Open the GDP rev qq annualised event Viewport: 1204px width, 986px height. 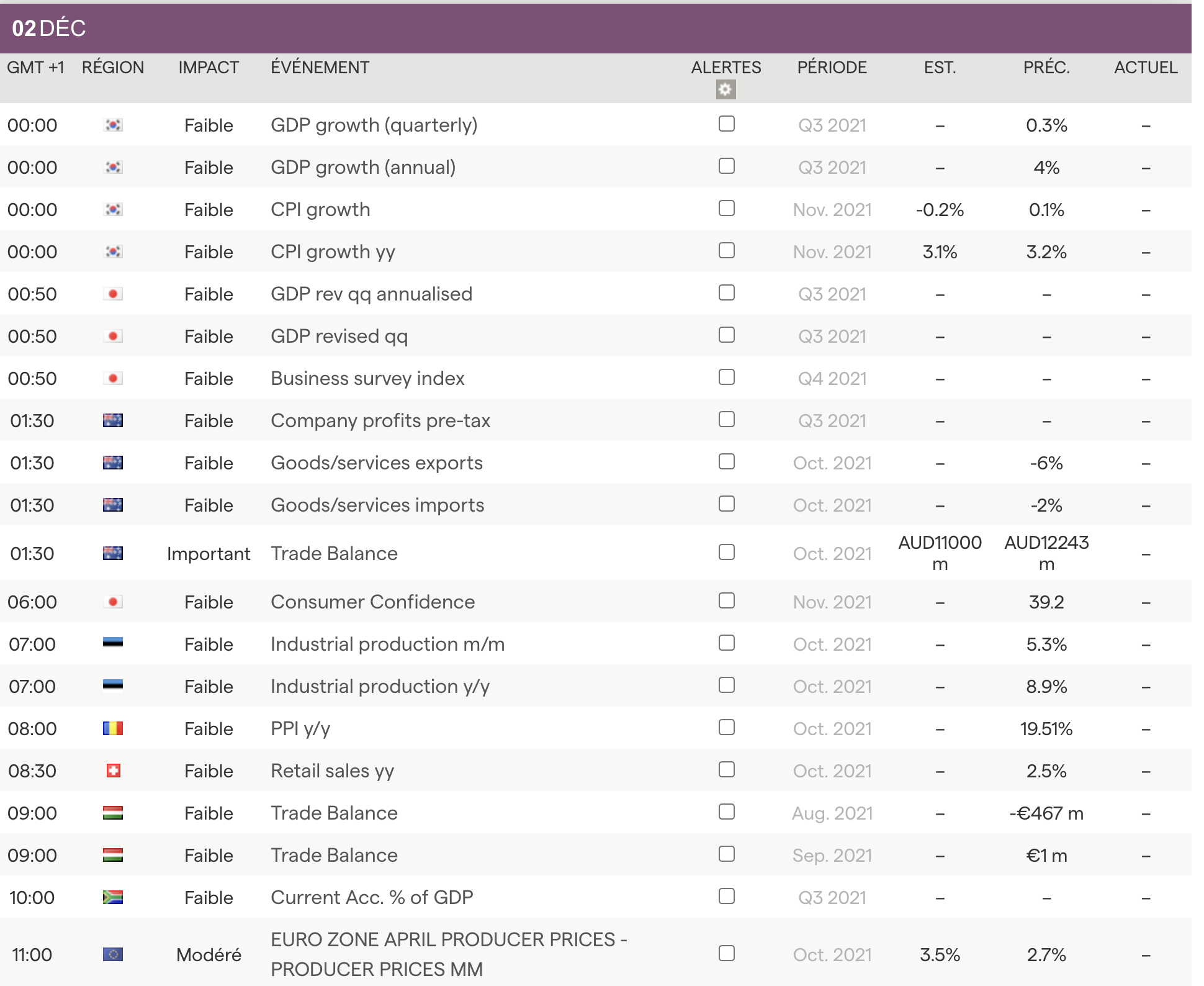click(371, 294)
